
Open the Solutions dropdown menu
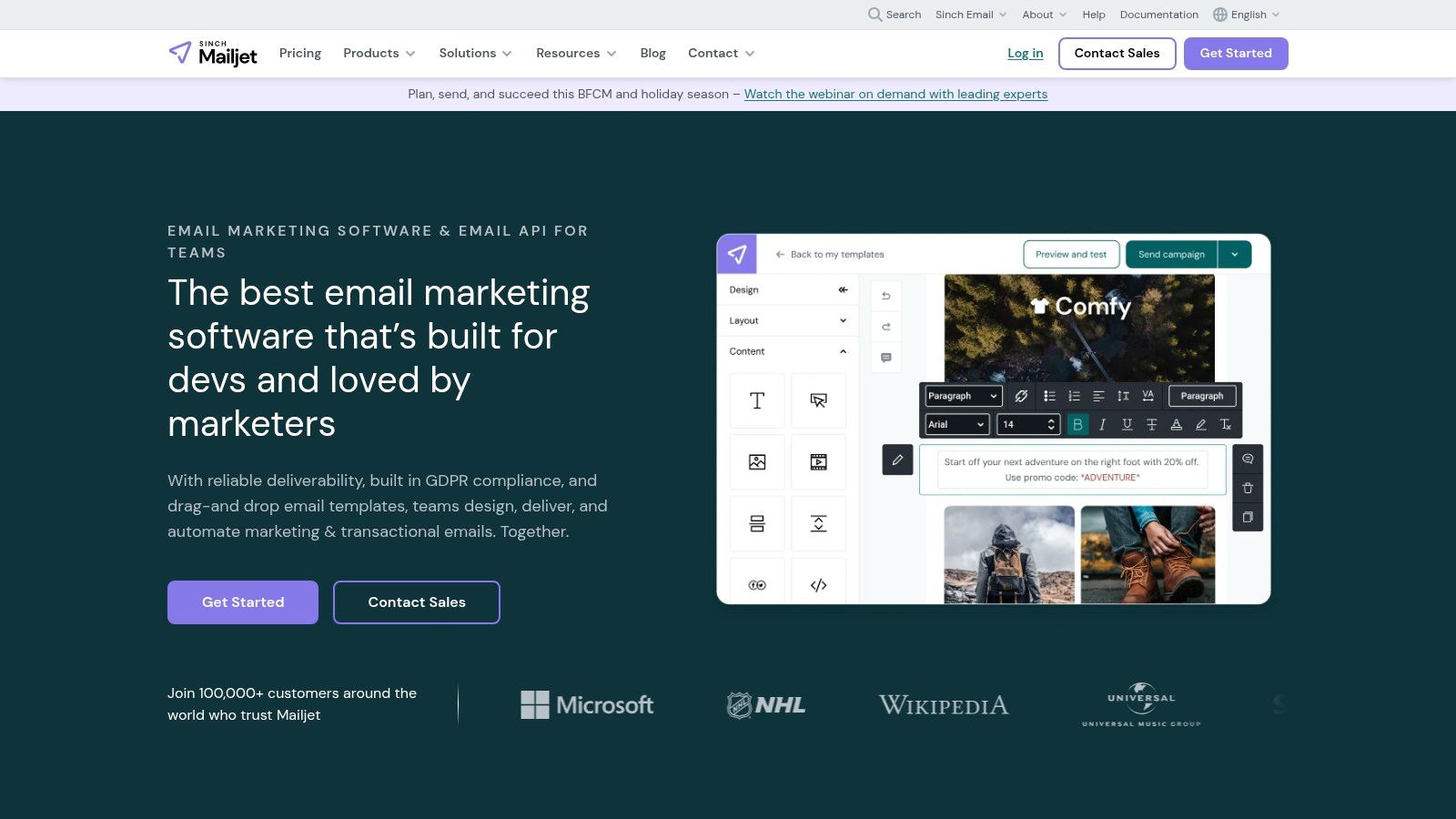pyautogui.click(x=475, y=54)
